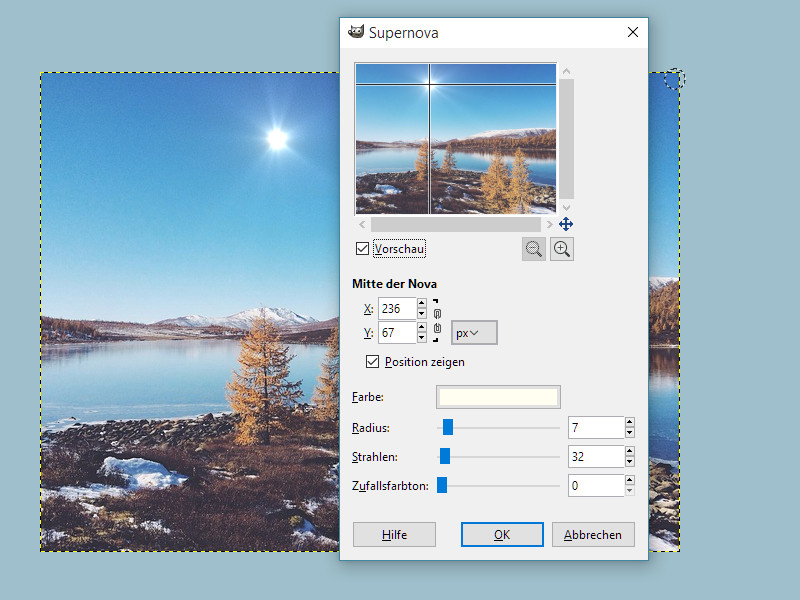Click into the X coordinate input field

click(x=396, y=309)
